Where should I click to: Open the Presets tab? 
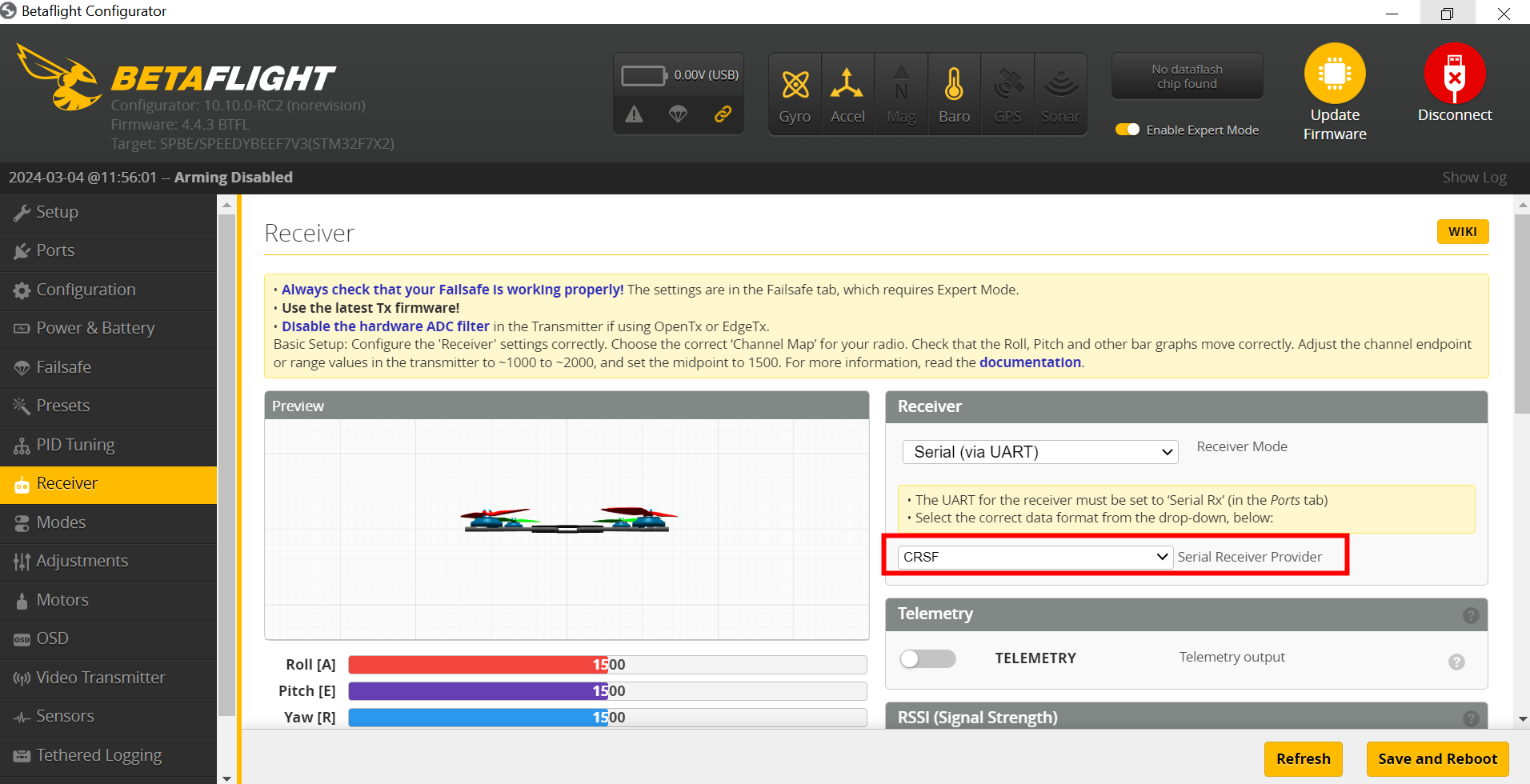point(108,406)
